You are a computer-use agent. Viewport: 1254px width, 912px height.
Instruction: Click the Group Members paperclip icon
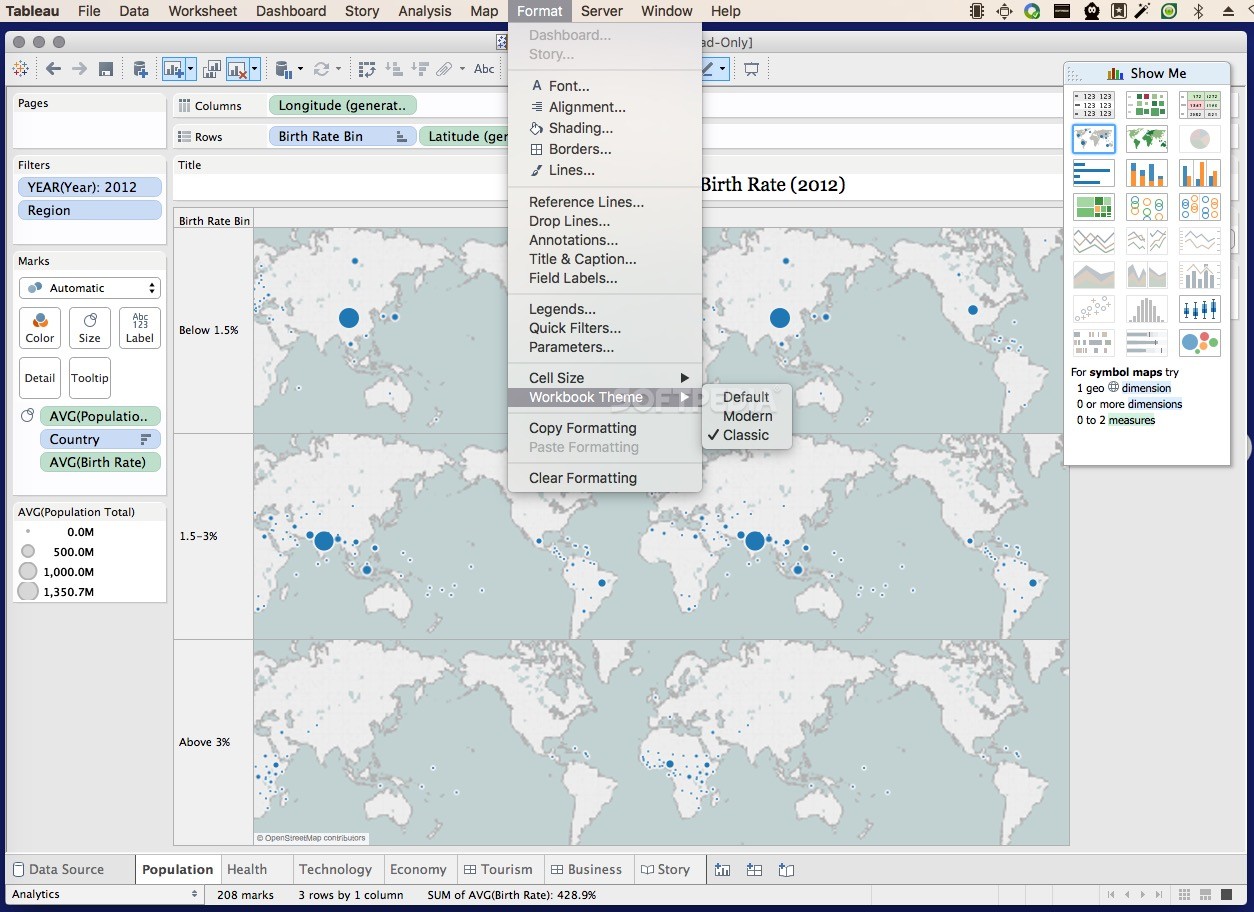[x=444, y=69]
